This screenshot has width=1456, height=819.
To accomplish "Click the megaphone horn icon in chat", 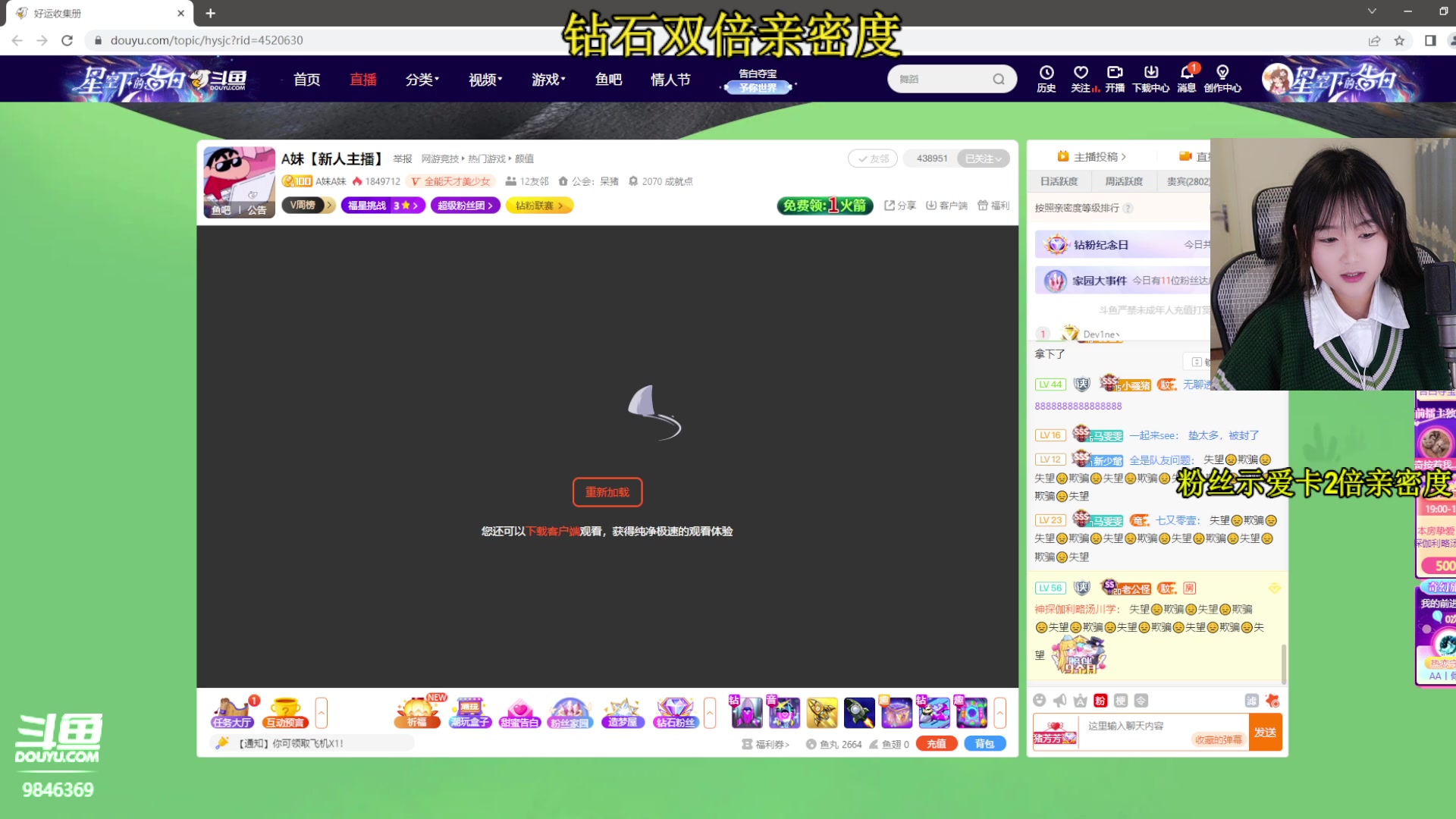I will [x=1059, y=701].
